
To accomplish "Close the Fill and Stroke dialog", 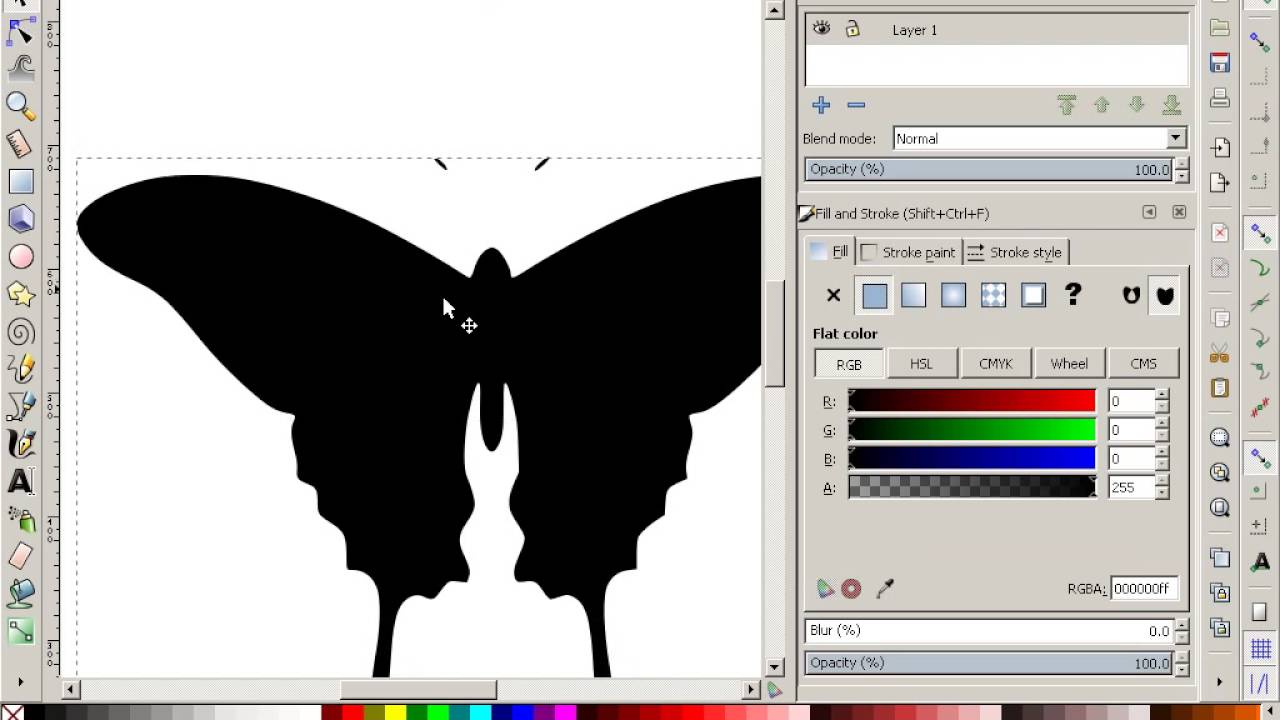I will tap(1179, 212).
